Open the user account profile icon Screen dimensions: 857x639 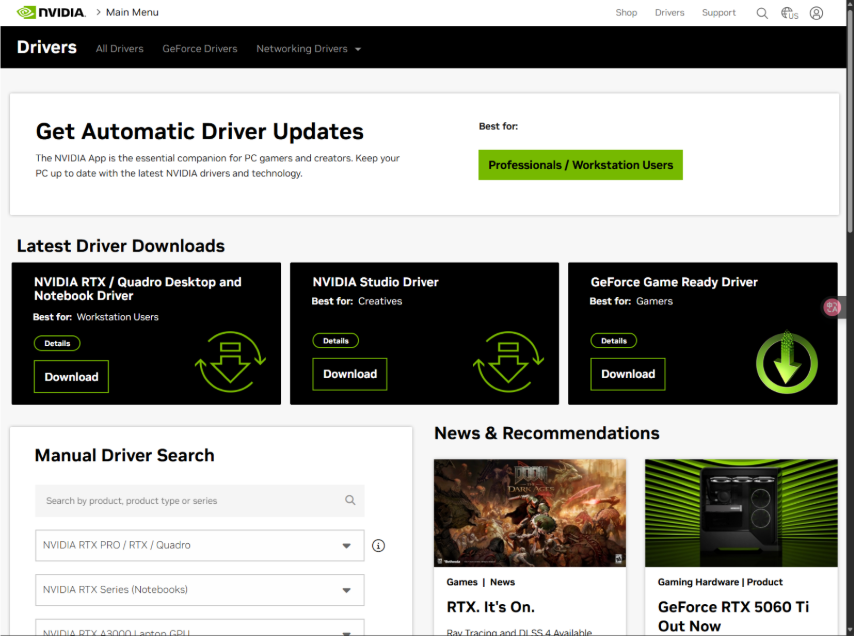pyautogui.click(x=816, y=12)
